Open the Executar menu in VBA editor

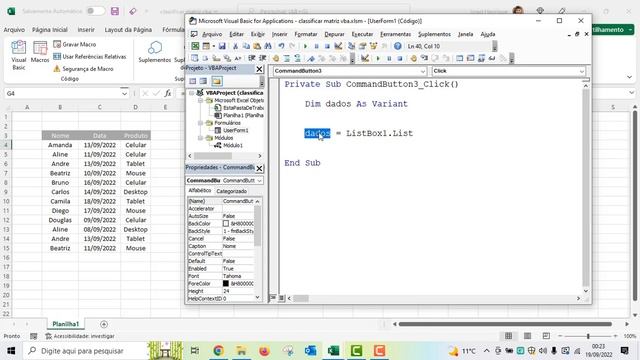point(362,34)
